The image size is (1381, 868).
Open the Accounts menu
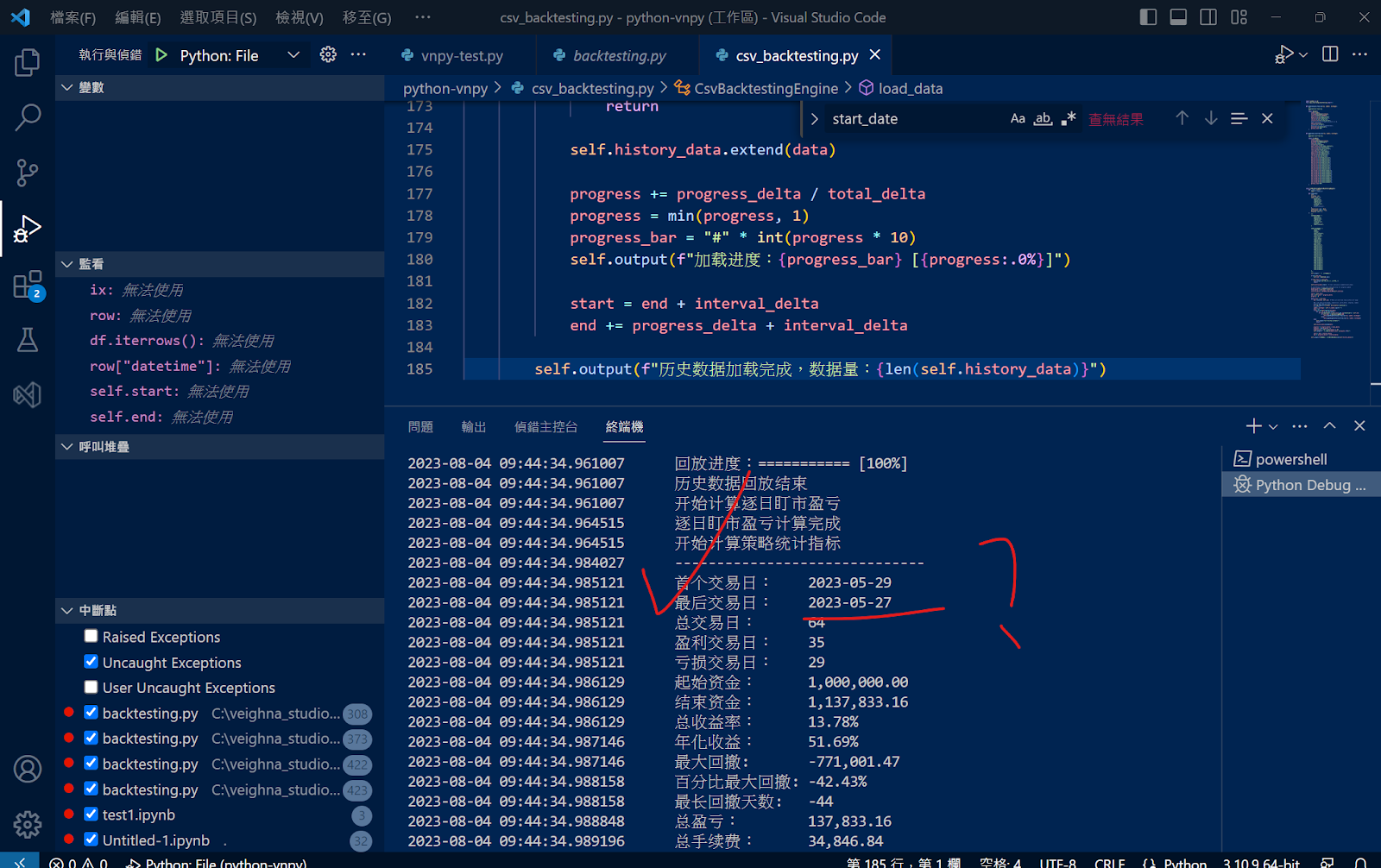(x=28, y=769)
